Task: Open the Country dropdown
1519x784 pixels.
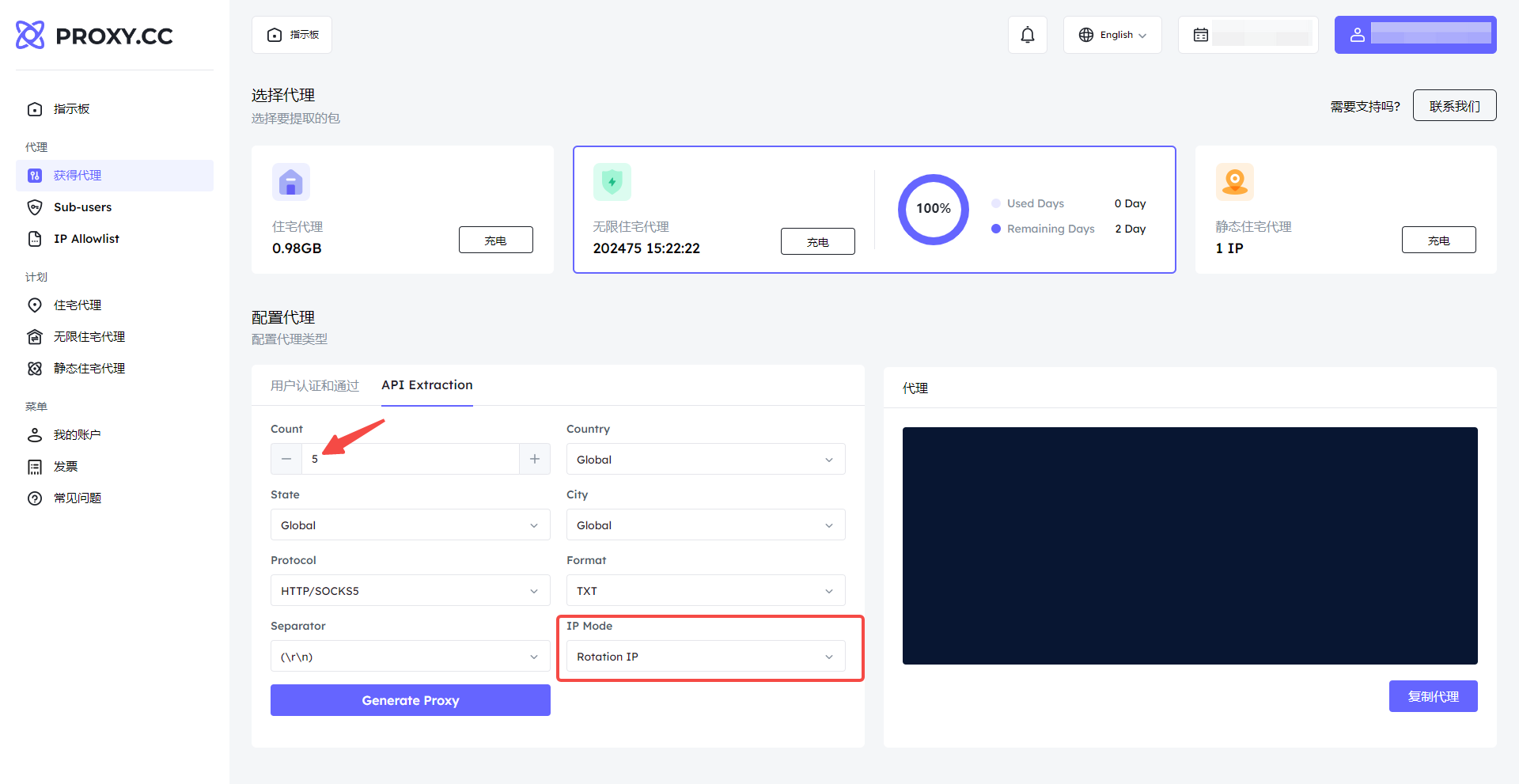Action: [x=706, y=459]
